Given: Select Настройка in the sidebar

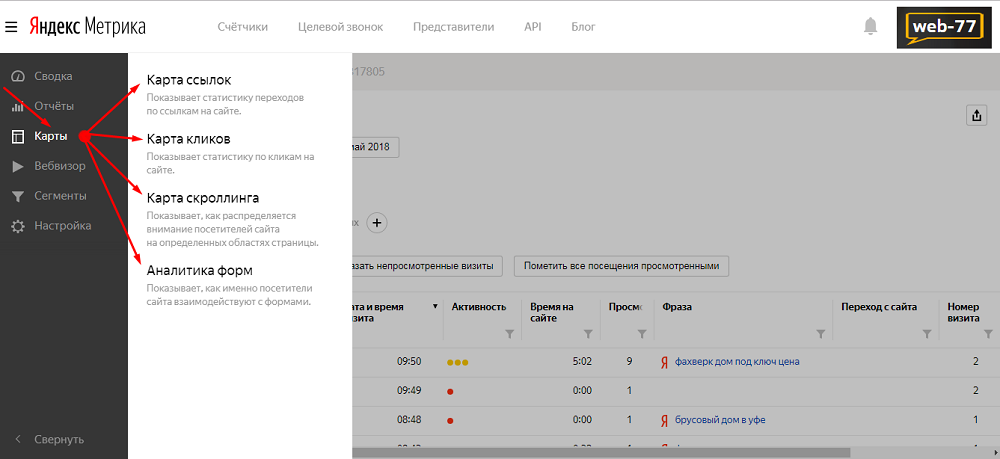Looking at the screenshot, I should coord(63,226).
